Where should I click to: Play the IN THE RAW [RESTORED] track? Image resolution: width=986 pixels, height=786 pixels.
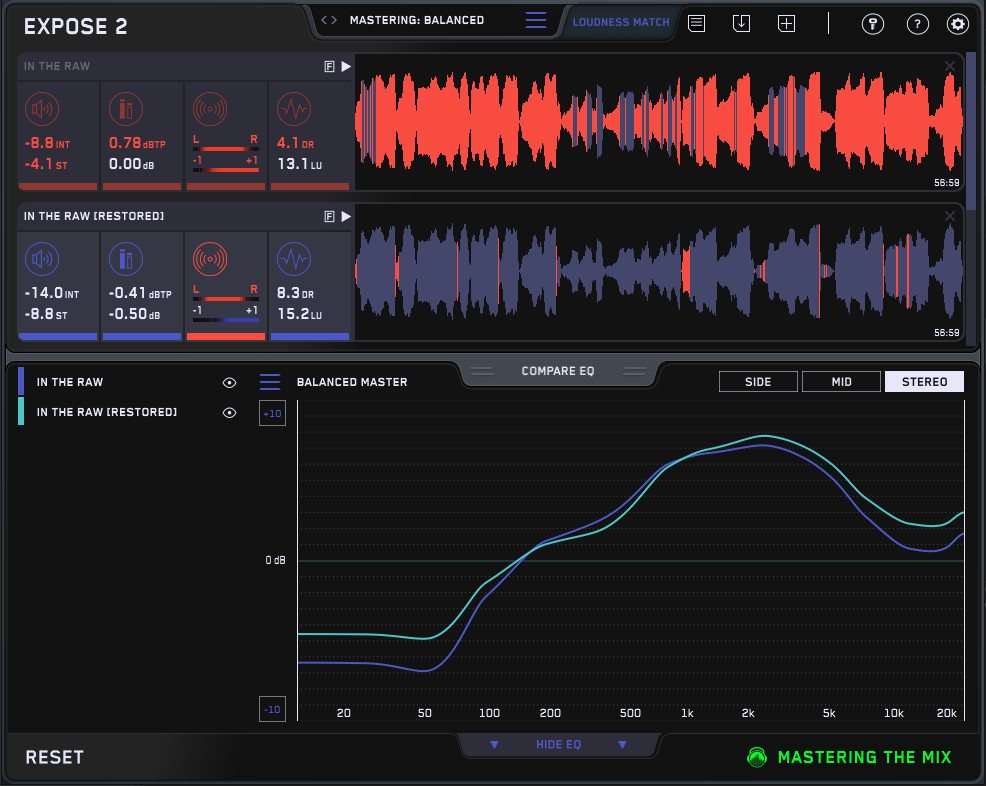pyautogui.click(x=346, y=216)
